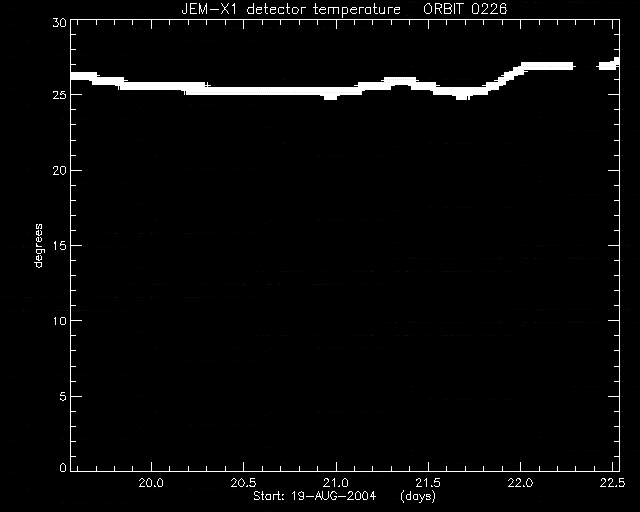Click the x-axis tick label 21.5
The image size is (640, 512).
[x=429, y=483]
